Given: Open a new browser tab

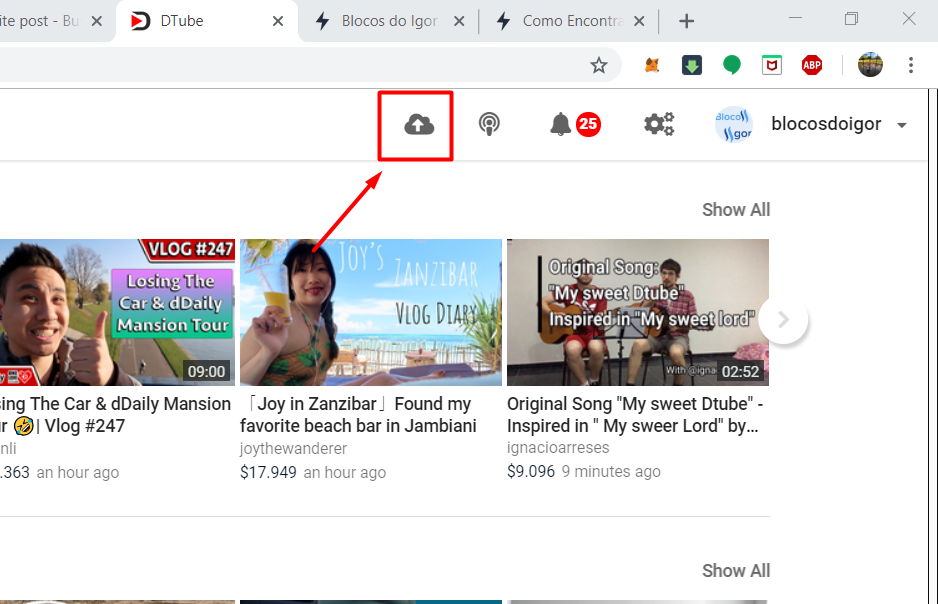Looking at the screenshot, I should [x=686, y=21].
